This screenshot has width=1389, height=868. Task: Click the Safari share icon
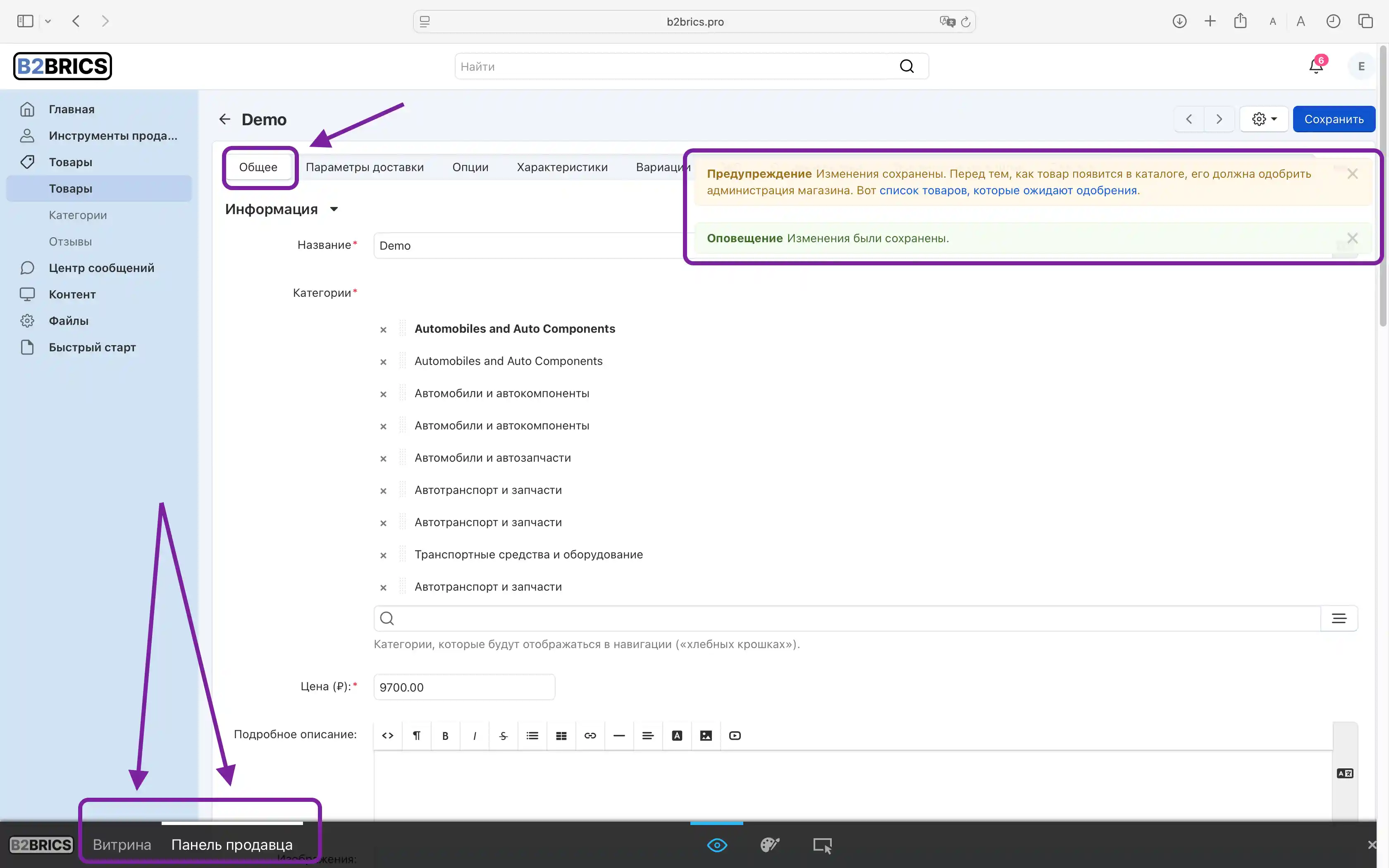pyautogui.click(x=1240, y=21)
